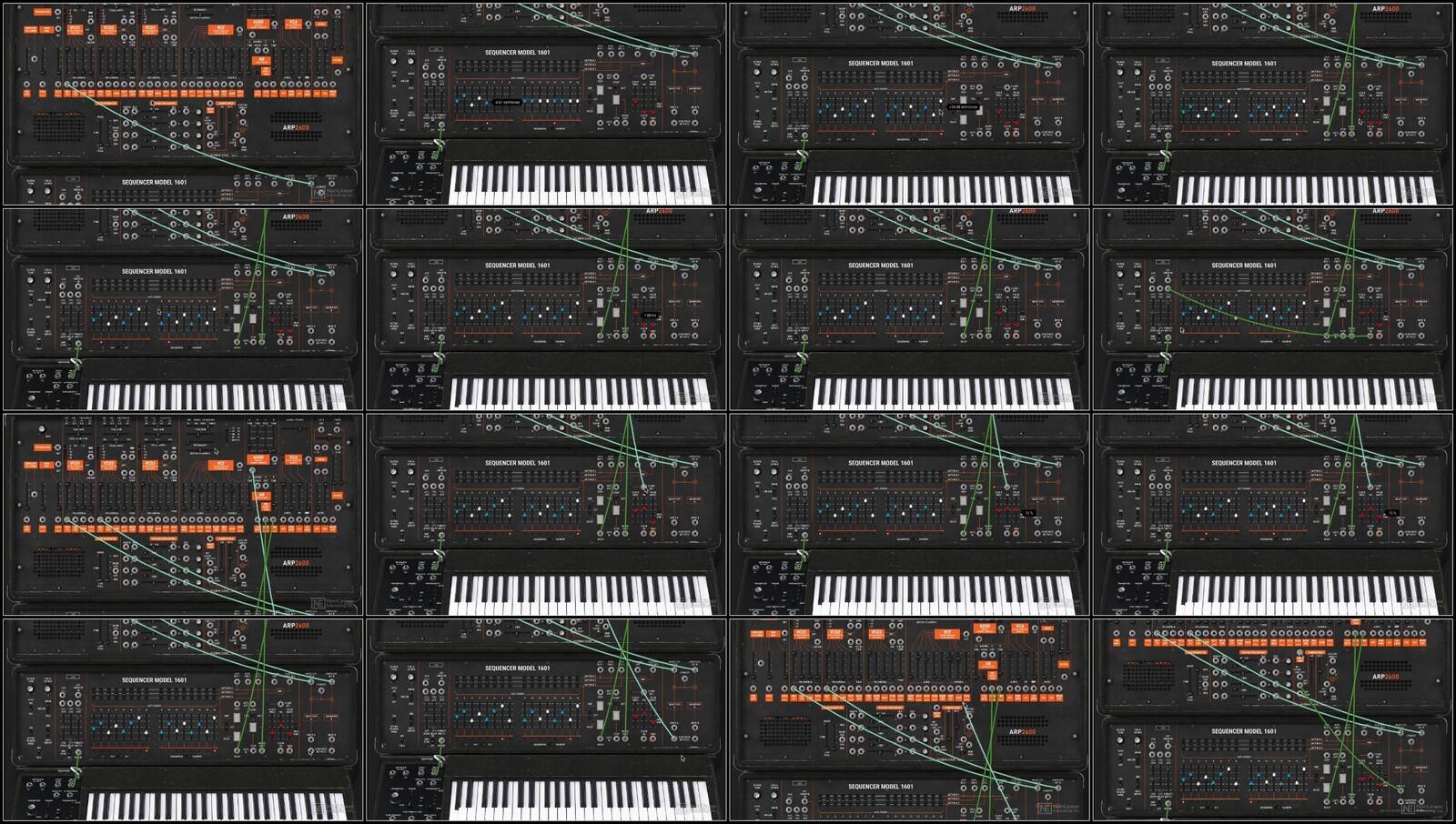Screen dimensions: 1456x824
Task: Click the ARP2600 logo in first-row third frame
Action: 1022,9
